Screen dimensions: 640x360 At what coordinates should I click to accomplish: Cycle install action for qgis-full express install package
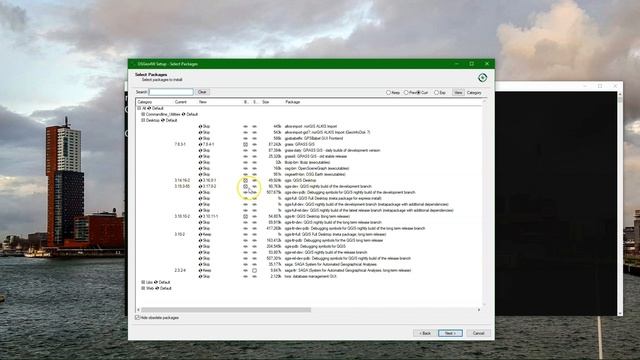click(x=200, y=198)
